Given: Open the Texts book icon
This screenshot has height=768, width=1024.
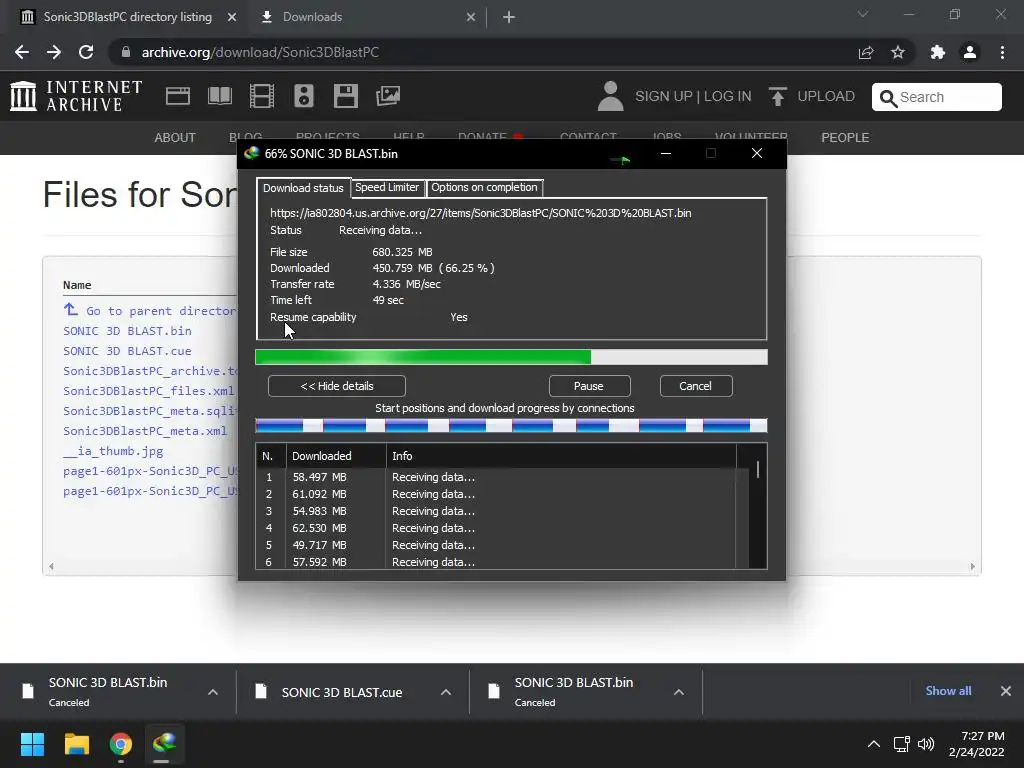Looking at the screenshot, I should 219,96.
